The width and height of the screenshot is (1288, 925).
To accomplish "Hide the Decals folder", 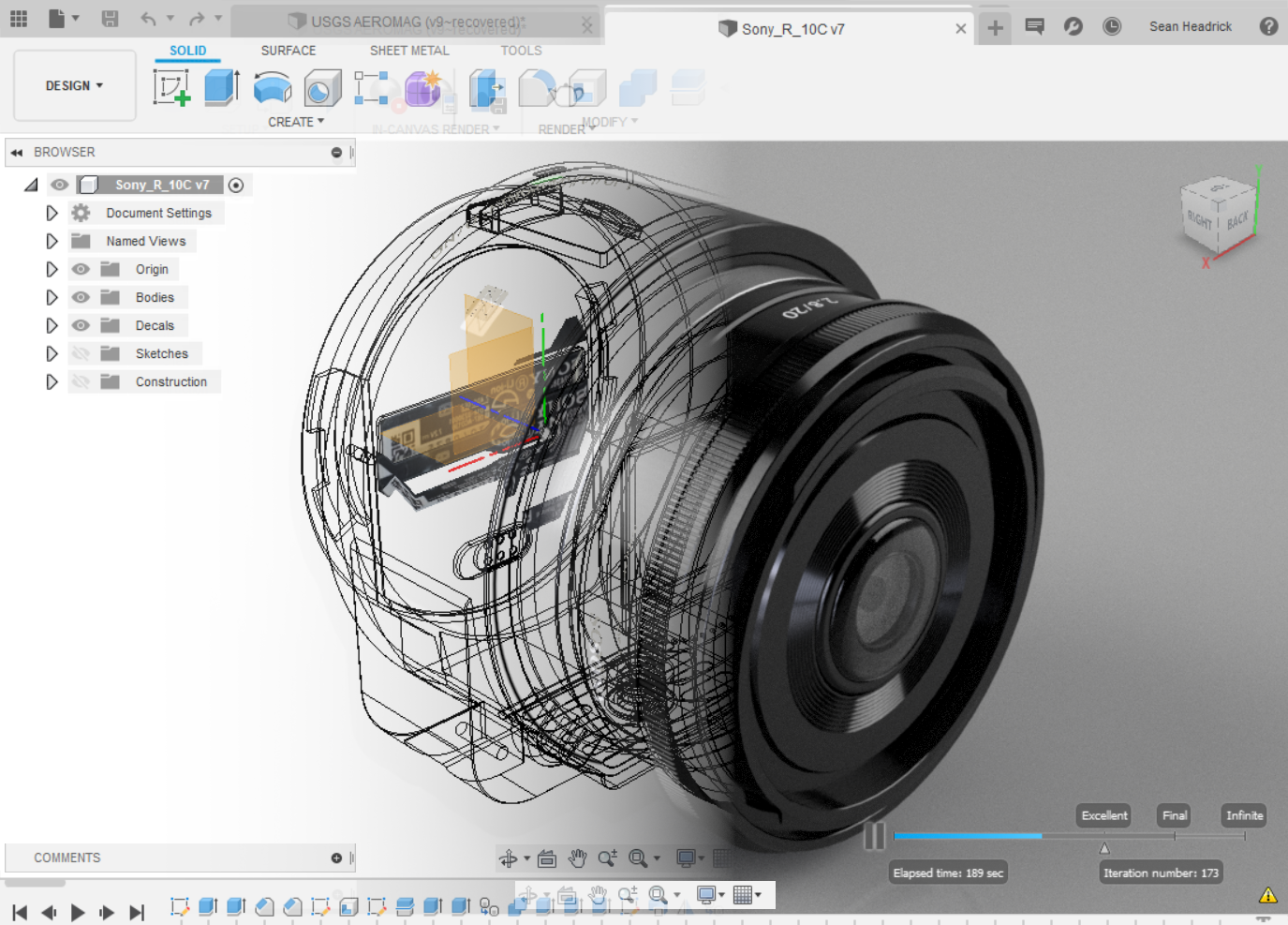I will [x=81, y=325].
